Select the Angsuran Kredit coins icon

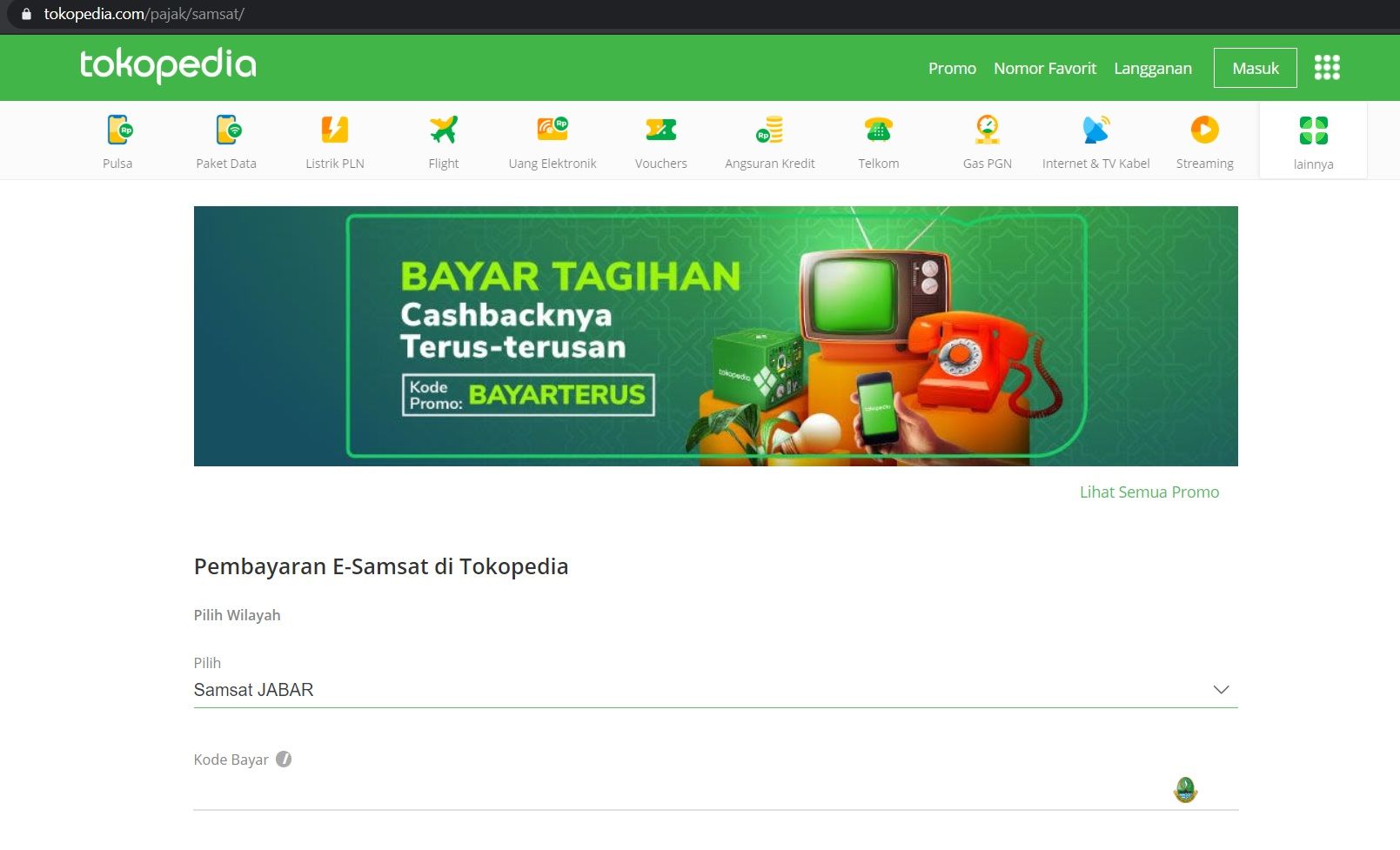pyautogui.click(x=770, y=130)
